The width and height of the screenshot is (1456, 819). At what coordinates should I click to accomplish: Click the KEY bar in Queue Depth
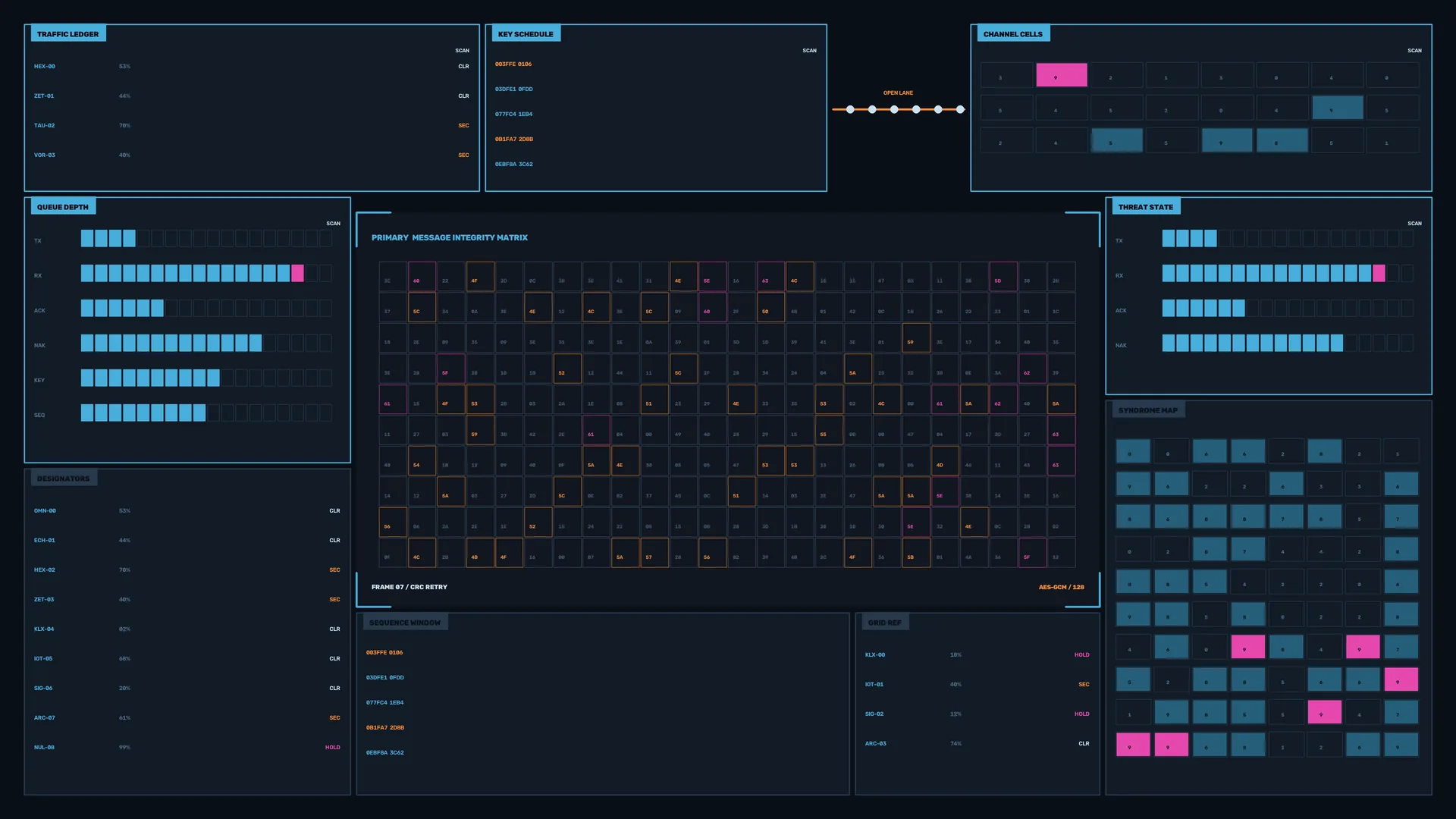coord(206,378)
